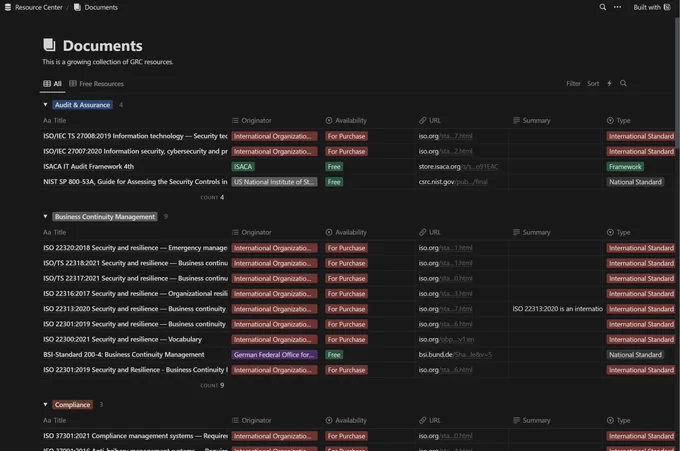Click the Compliance group tag
The height and width of the screenshot is (451, 680).
(72, 405)
